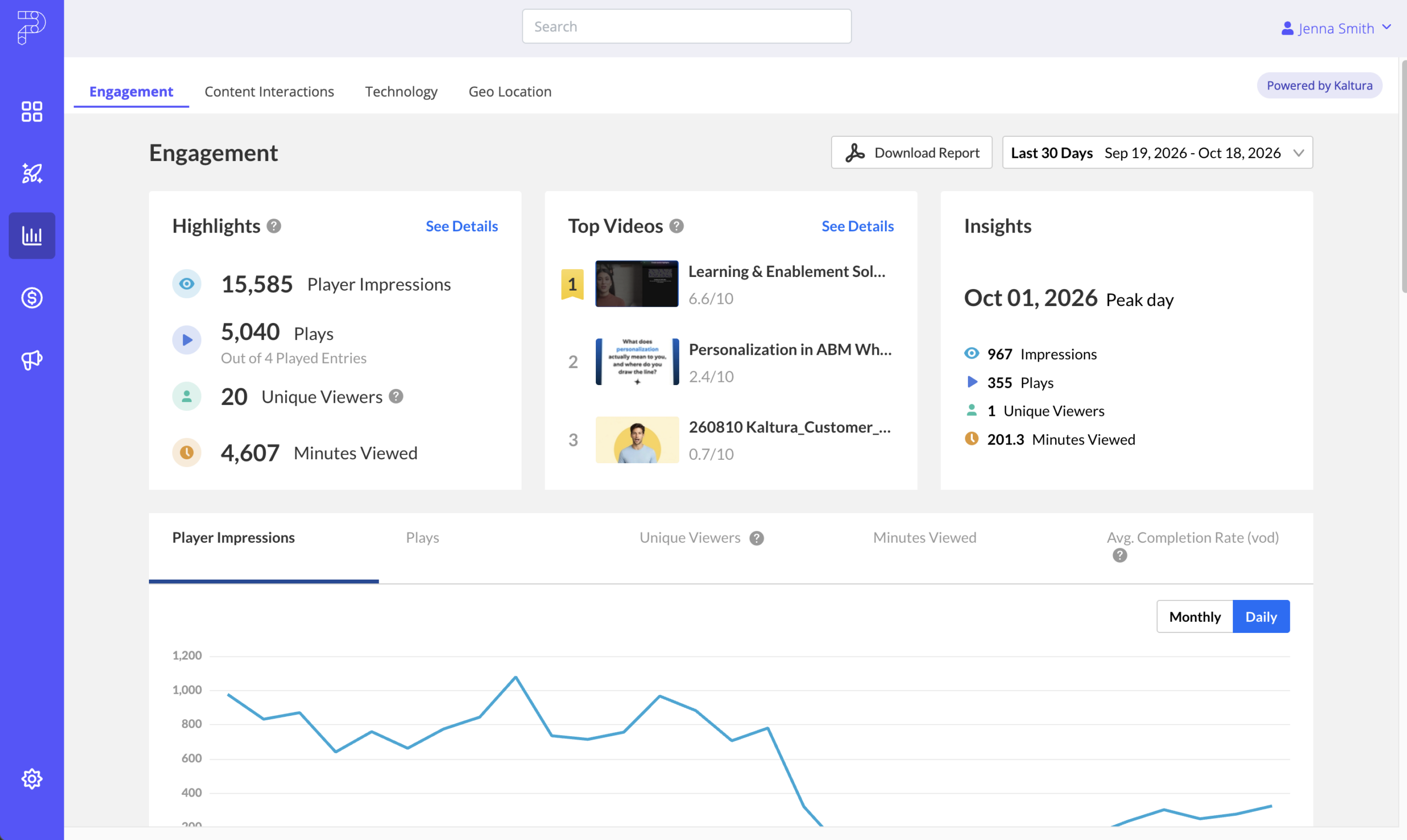Screen dimensions: 1407x840
Task: Open settings gear icon in sidebar
Action: (x=32, y=779)
